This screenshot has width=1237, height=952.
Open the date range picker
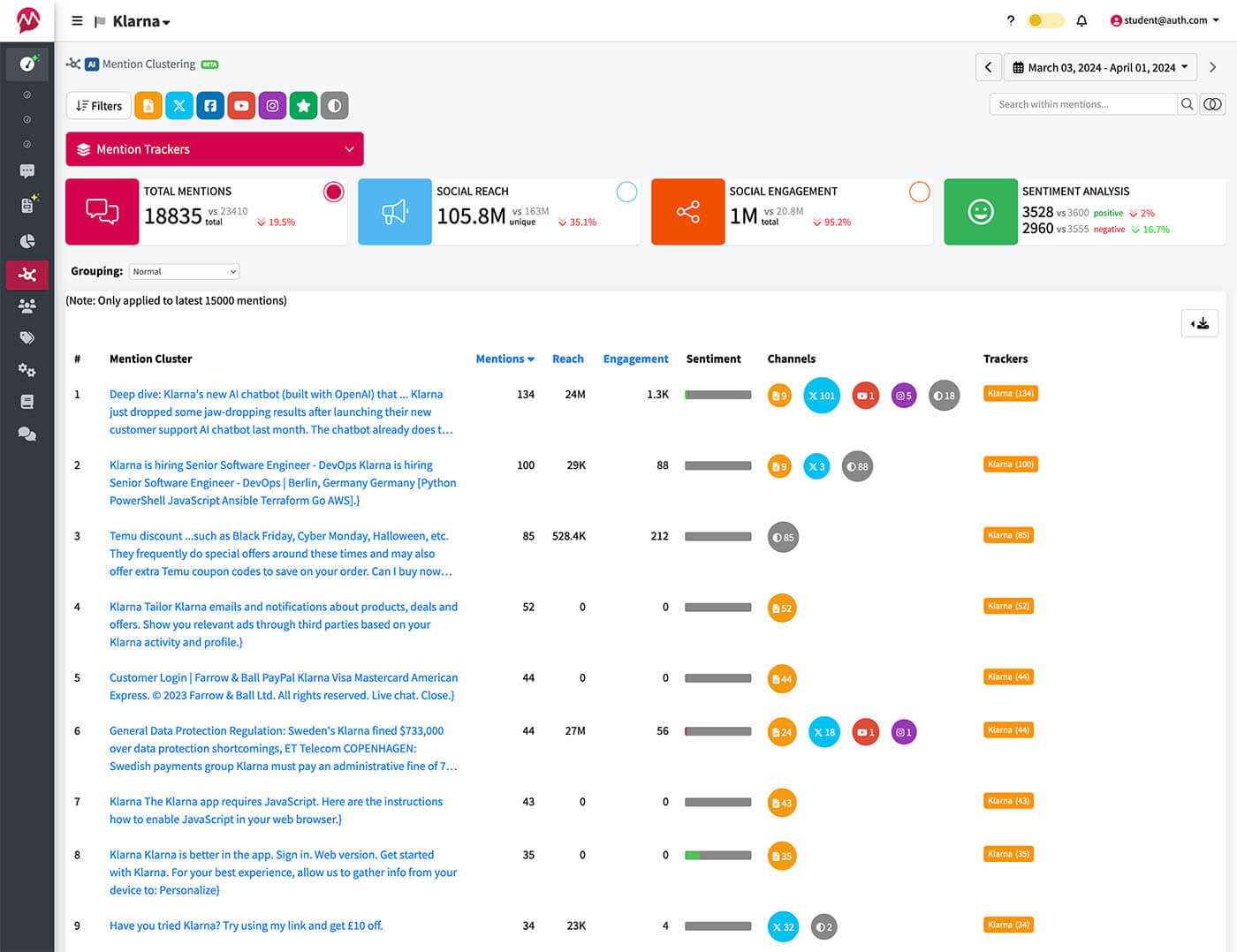(1100, 67)
